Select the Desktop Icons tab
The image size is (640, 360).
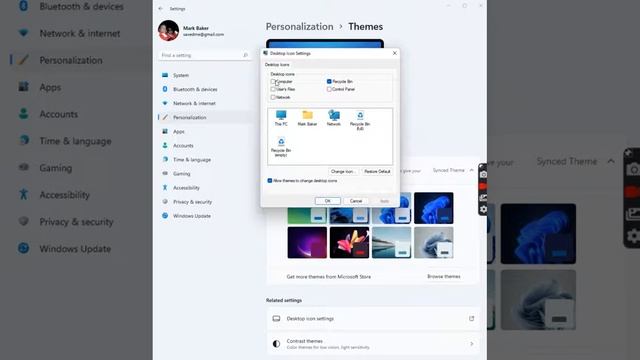pyautogui.click(x=277, y=64)
